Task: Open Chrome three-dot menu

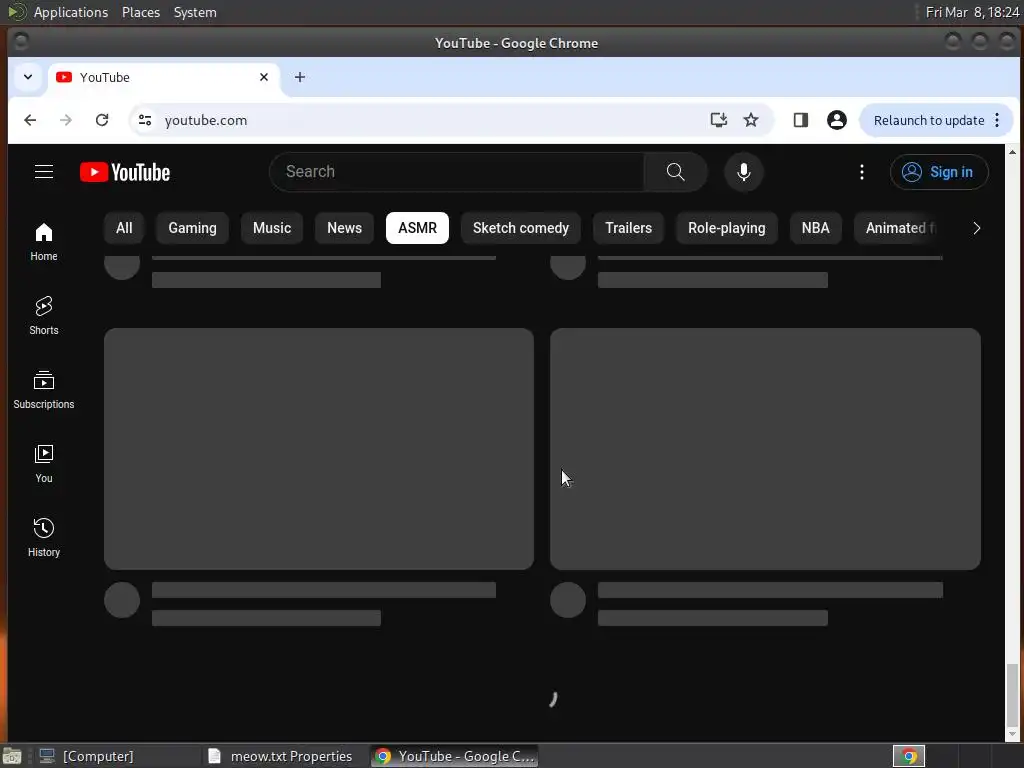Action: click(x=997, y=120)
